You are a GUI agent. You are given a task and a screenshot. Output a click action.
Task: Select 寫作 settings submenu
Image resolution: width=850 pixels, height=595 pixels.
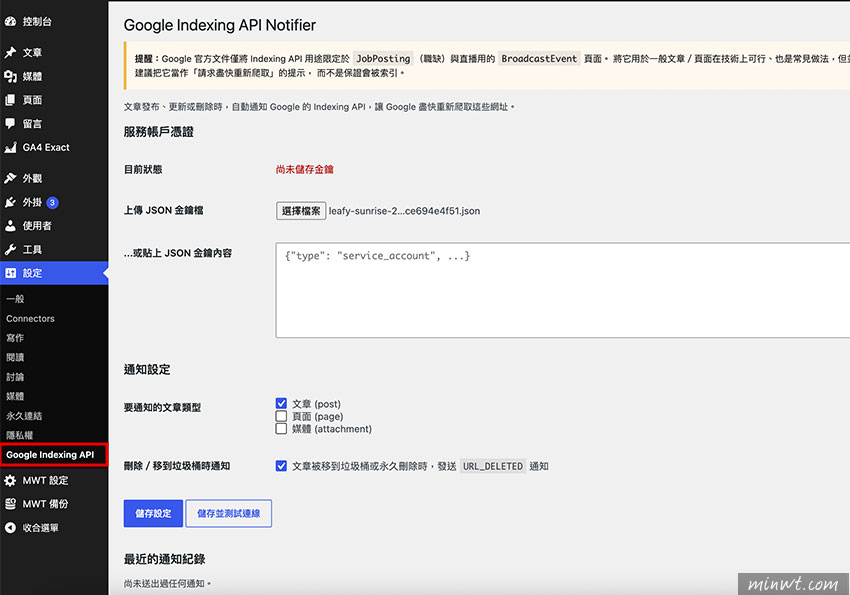coord(15,338)
